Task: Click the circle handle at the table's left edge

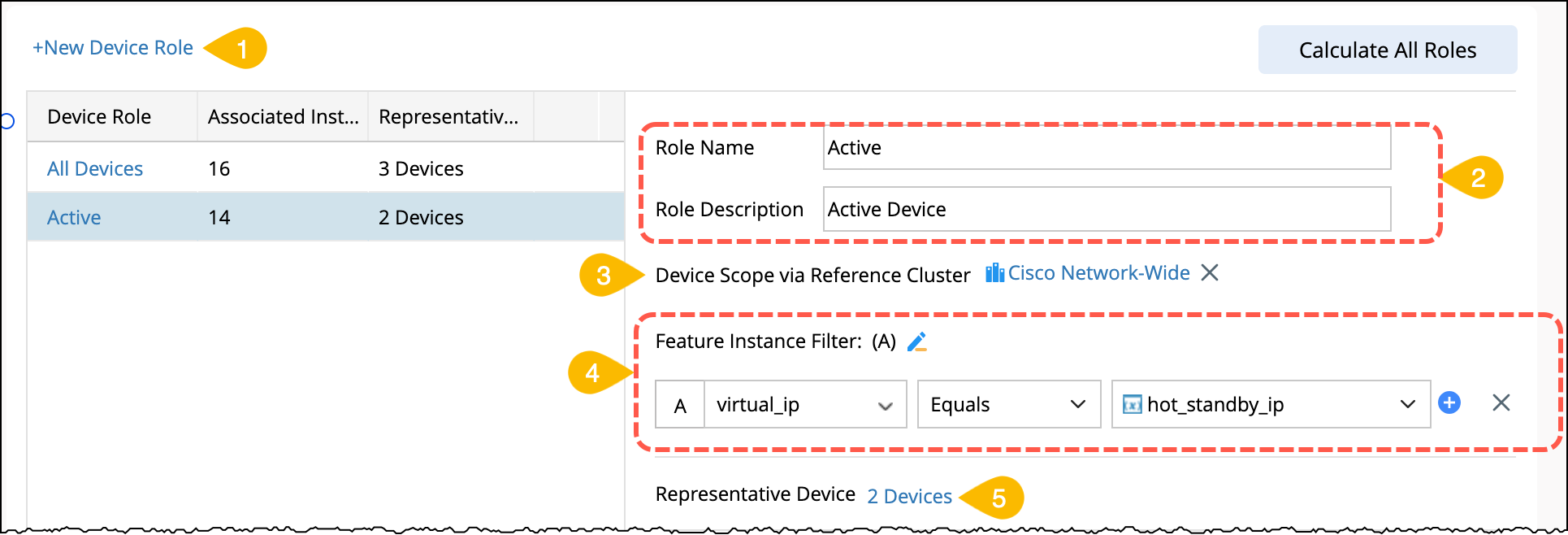Action: coord(7,121)
